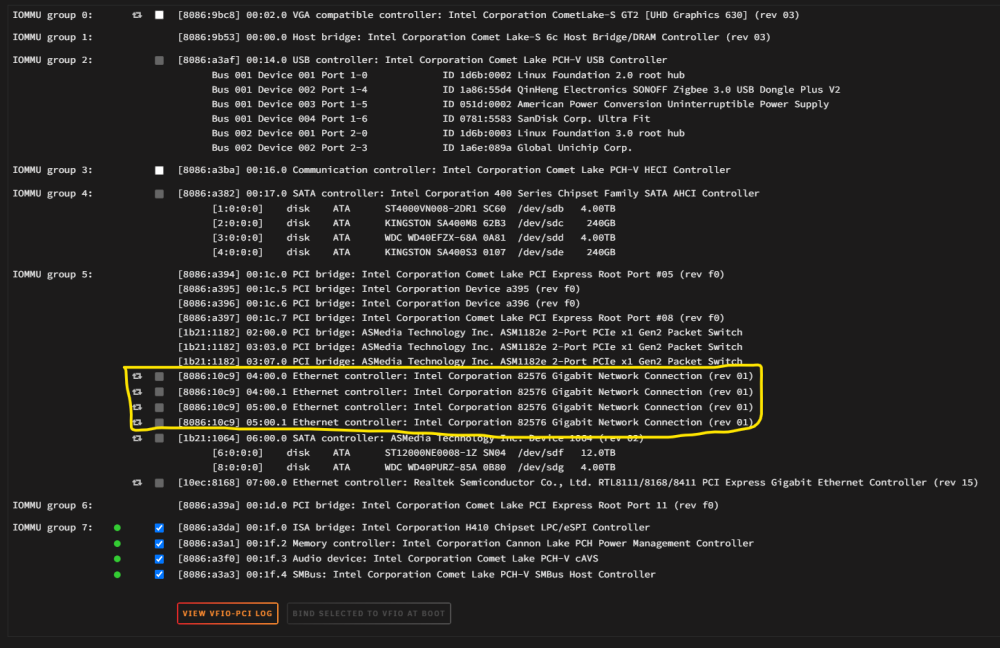Screen dimensions: 1000x648
Task: Click green status dot beside SMBus
Action: coord(117,575)
